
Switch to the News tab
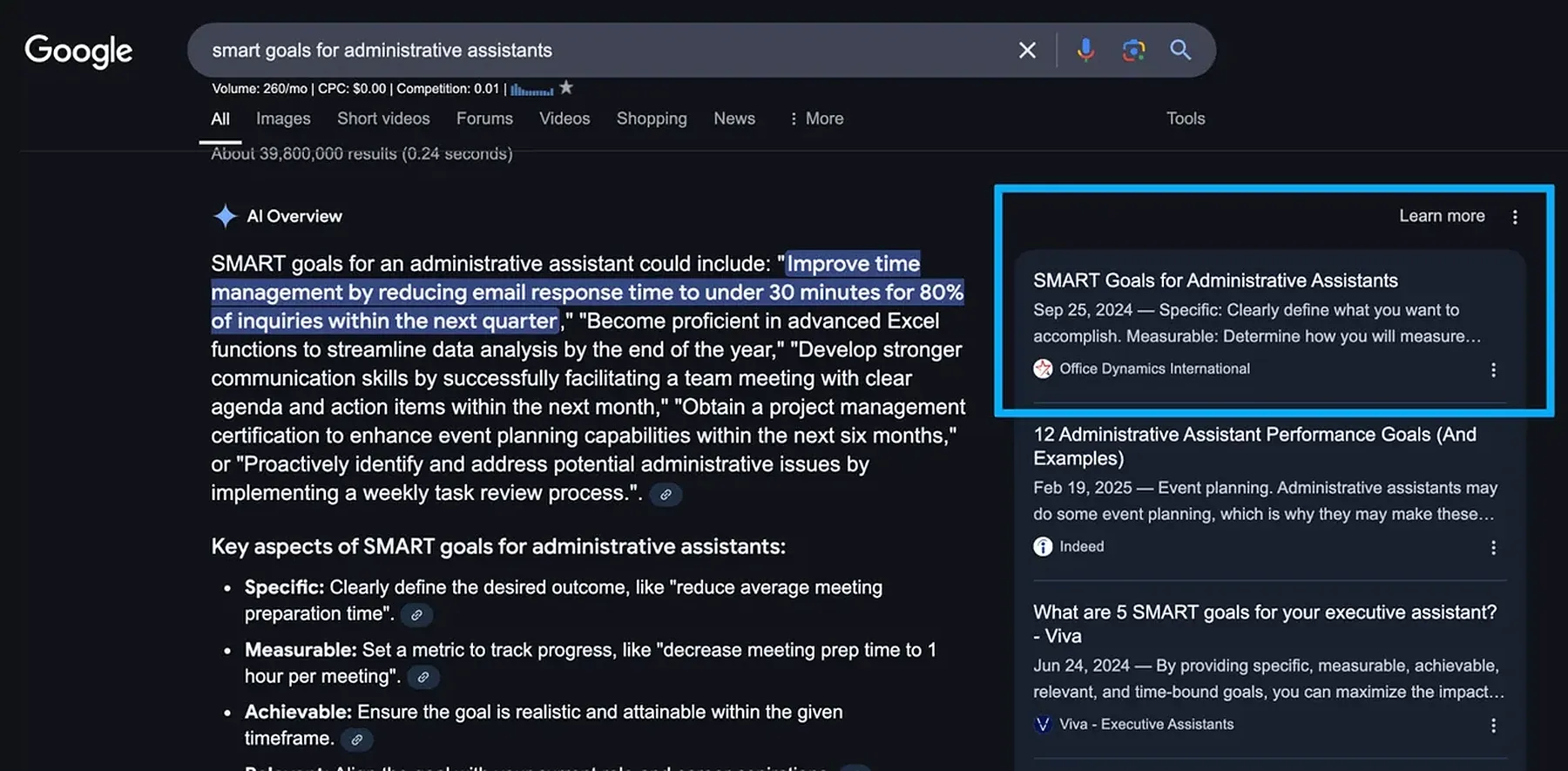point(734,118)
